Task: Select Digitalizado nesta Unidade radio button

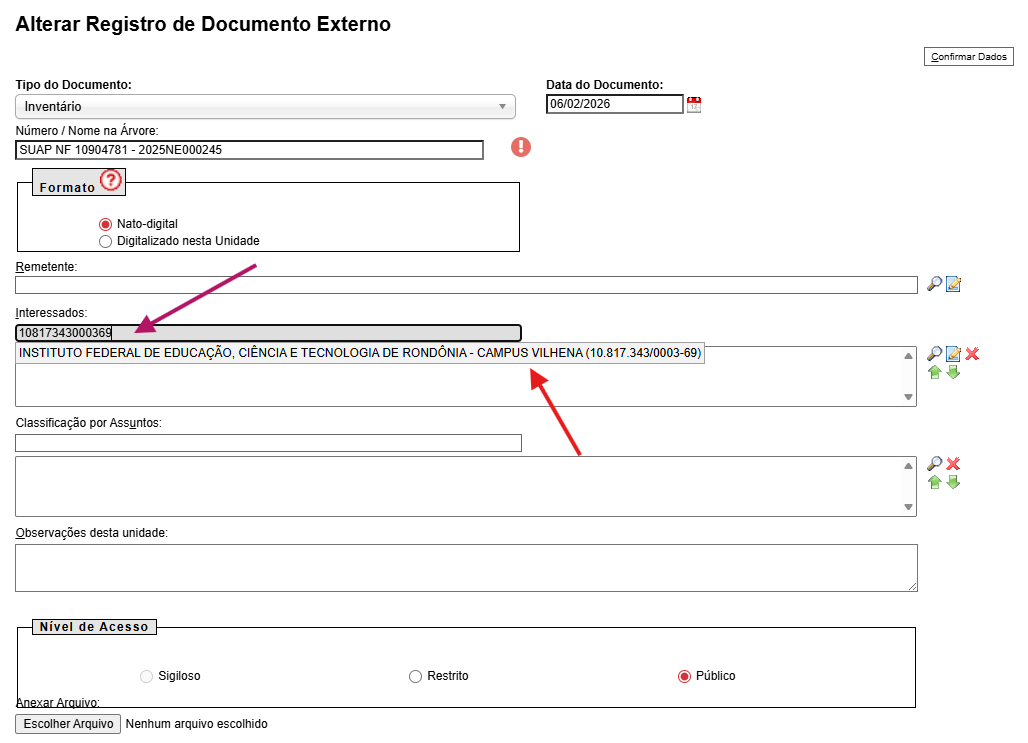Action: click(106, 241)
